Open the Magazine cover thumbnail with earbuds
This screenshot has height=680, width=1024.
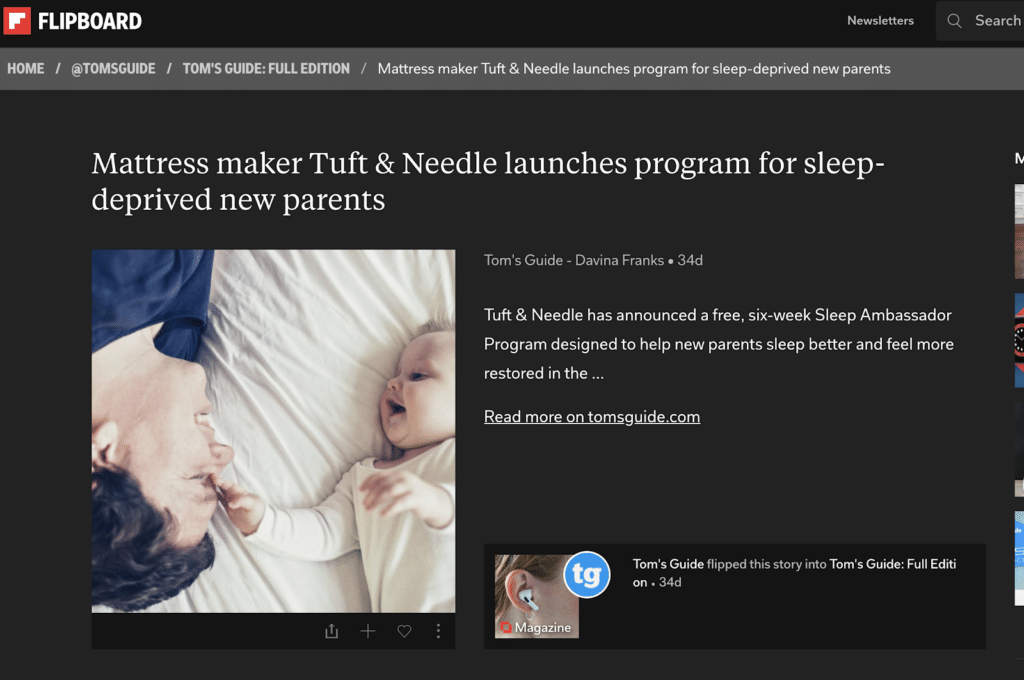click(536, 597)
